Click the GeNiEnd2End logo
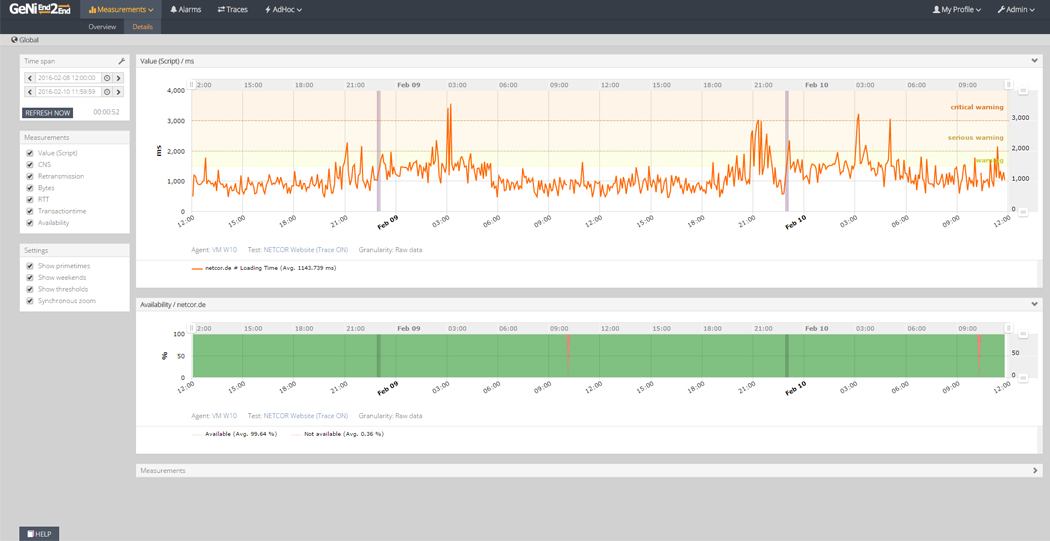Viewport: 1050px width, 541px height. pyautogui.click(x=40, y=9)
